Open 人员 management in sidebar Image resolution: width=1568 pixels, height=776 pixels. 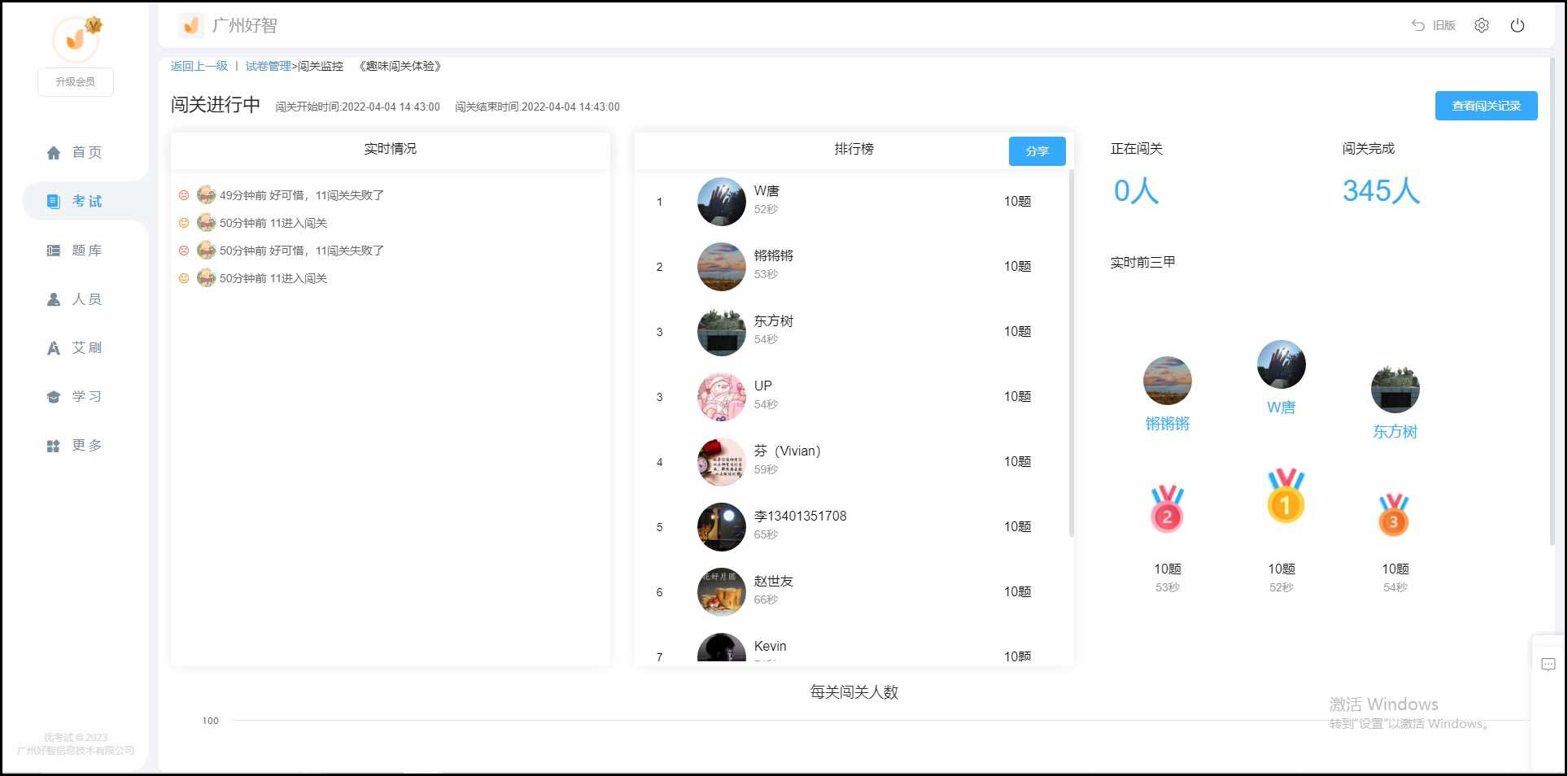(75, 299)
